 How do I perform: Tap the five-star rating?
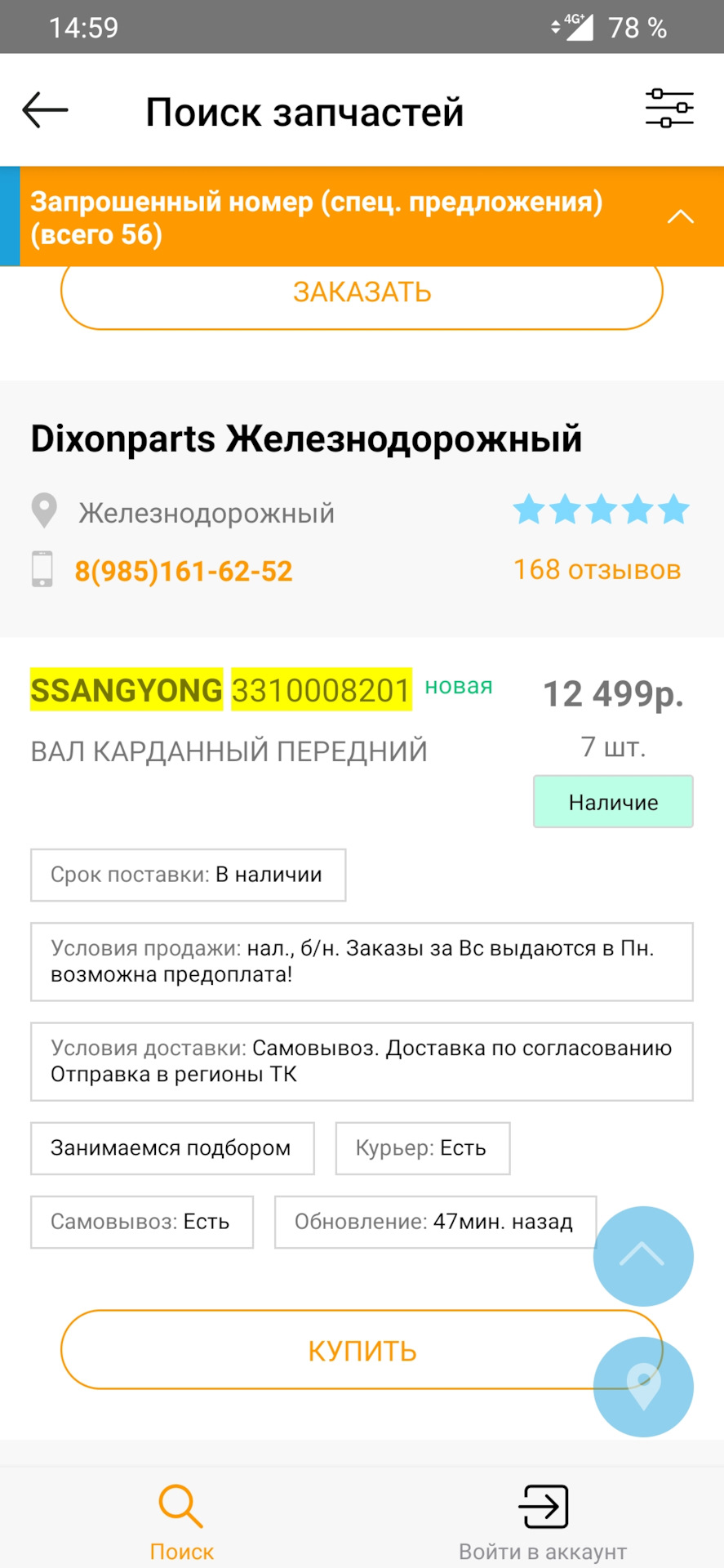point(601,510)
